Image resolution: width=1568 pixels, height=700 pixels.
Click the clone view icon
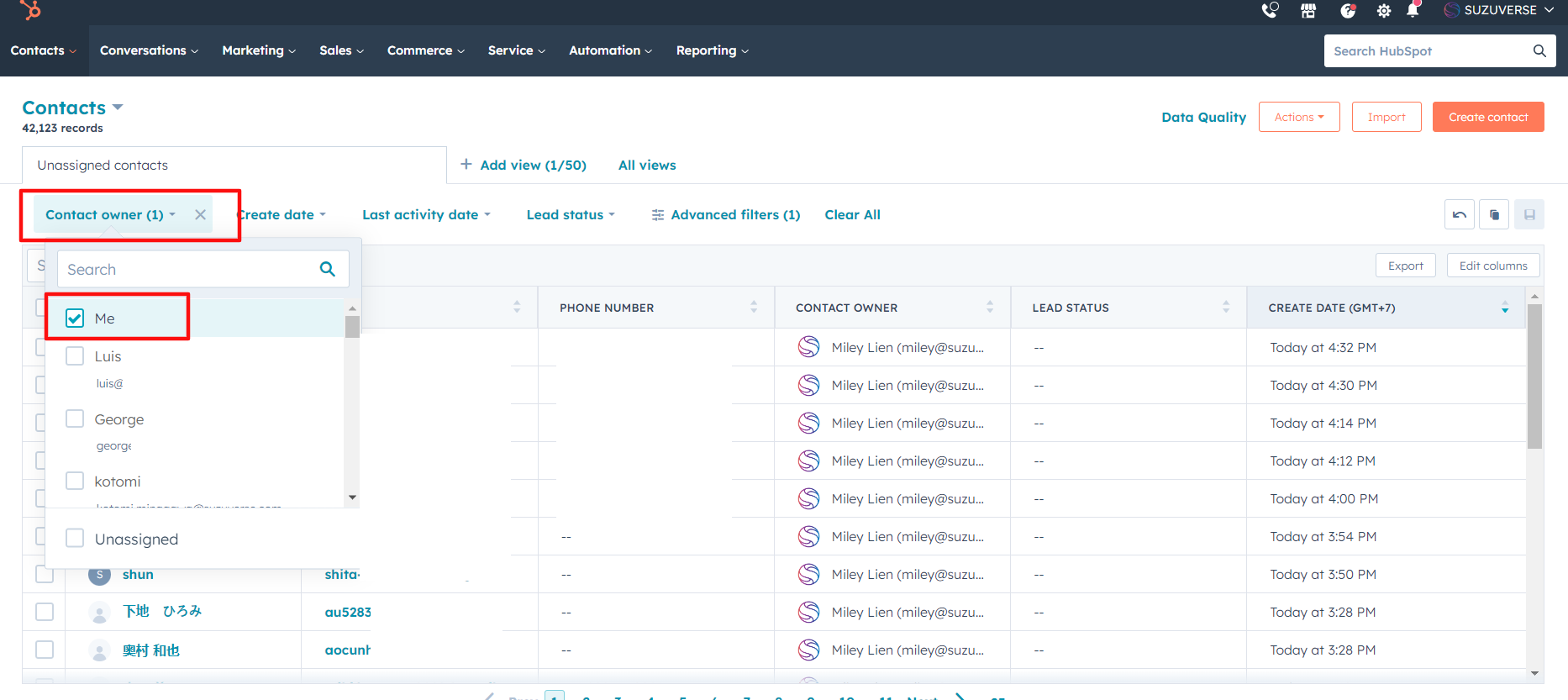(1494, 214)
